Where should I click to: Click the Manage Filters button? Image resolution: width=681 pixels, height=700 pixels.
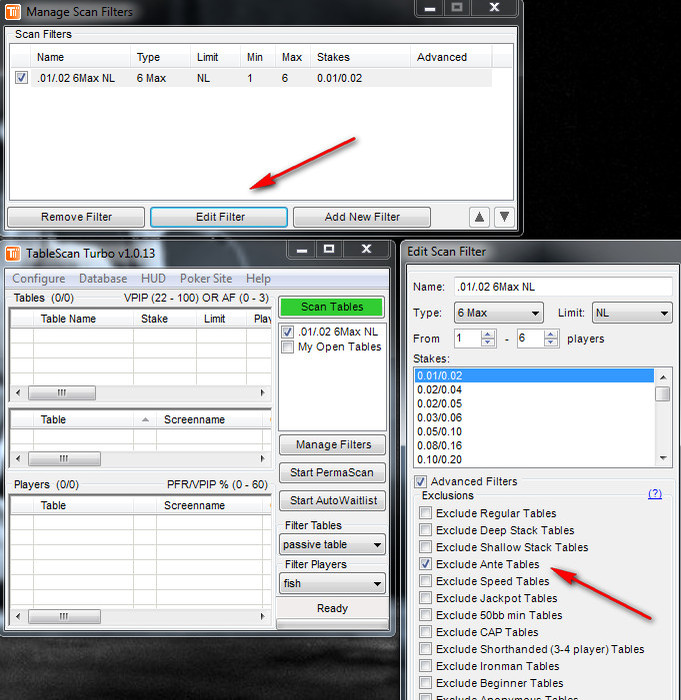(333, 445)
